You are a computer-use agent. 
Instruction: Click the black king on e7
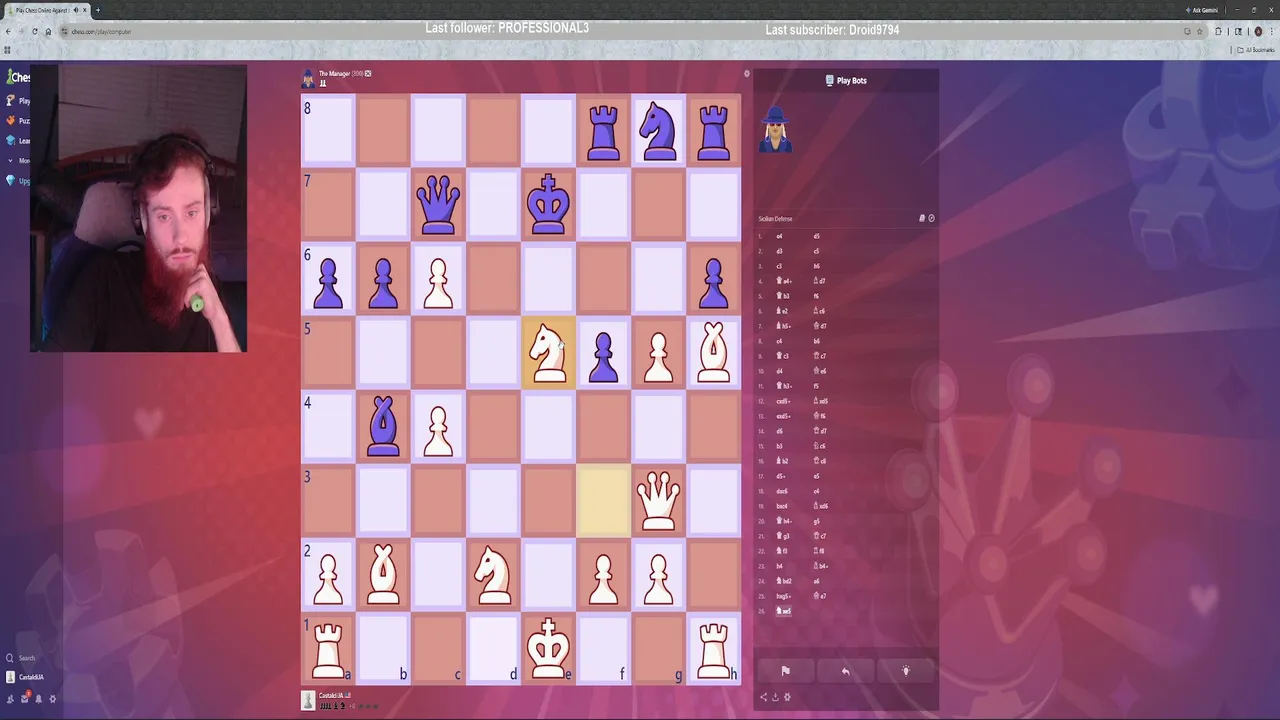[x=548, y=205]
